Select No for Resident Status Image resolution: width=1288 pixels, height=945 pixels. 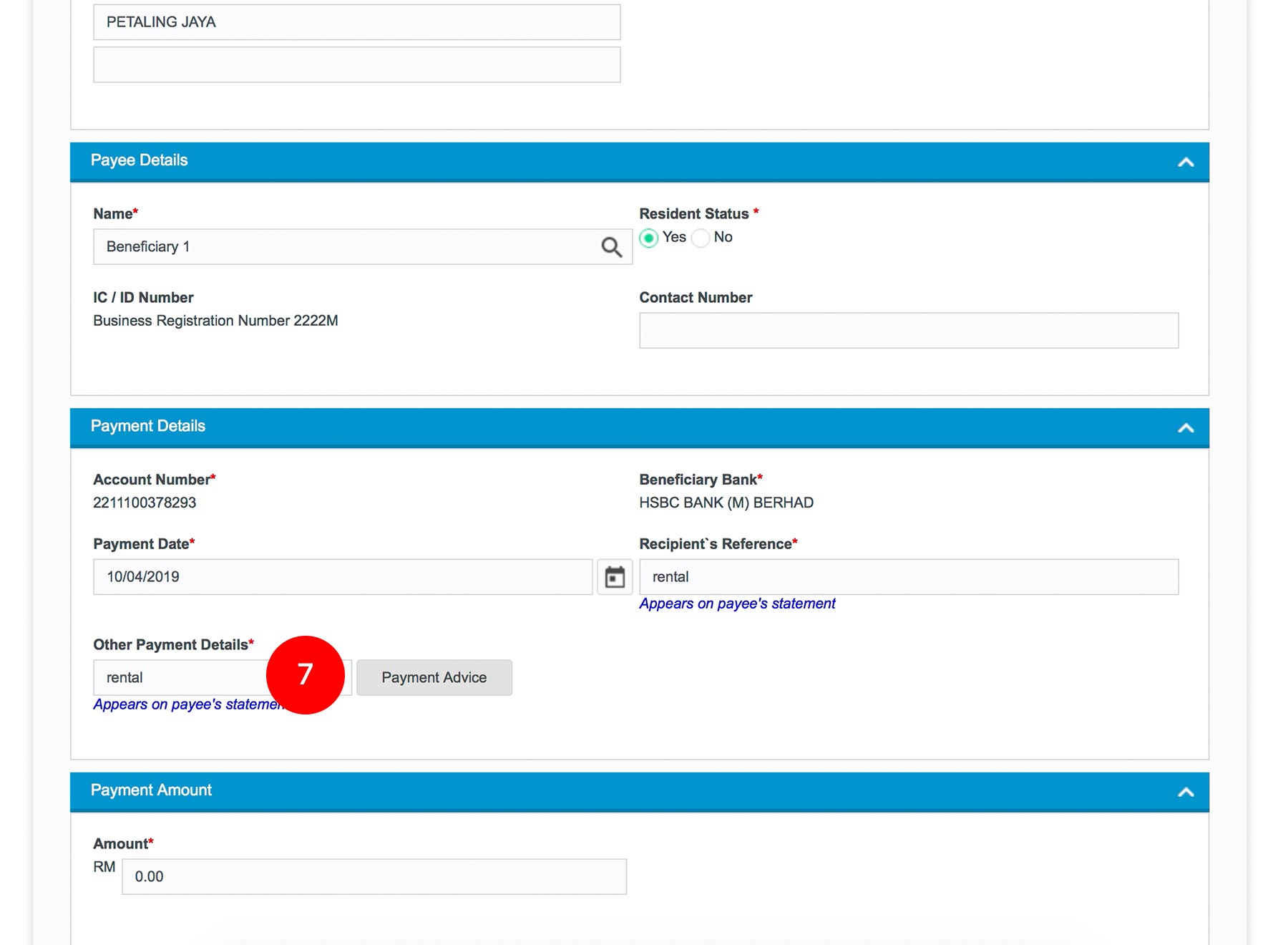pos(701,238)
